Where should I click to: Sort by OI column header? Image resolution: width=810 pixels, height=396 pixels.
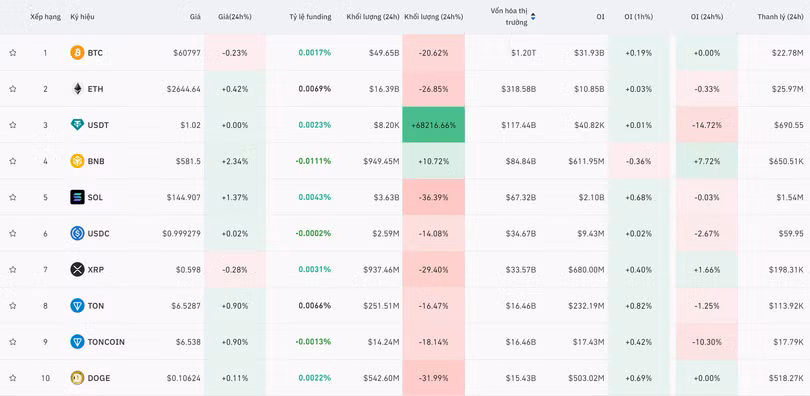(600, 17)
